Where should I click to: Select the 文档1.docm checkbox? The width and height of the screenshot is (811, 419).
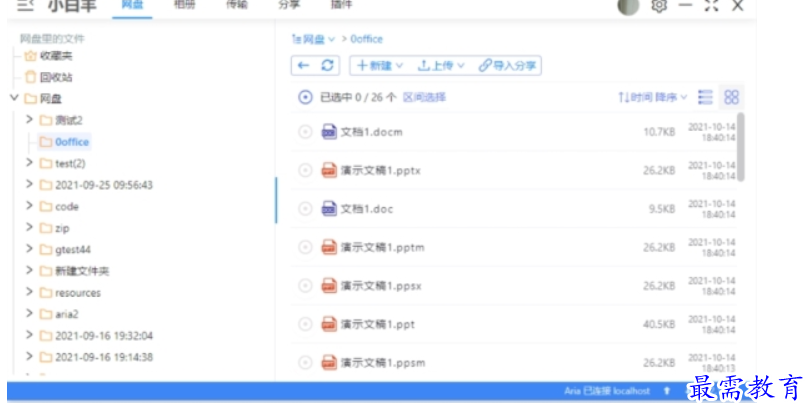click(x=305, y=132)
